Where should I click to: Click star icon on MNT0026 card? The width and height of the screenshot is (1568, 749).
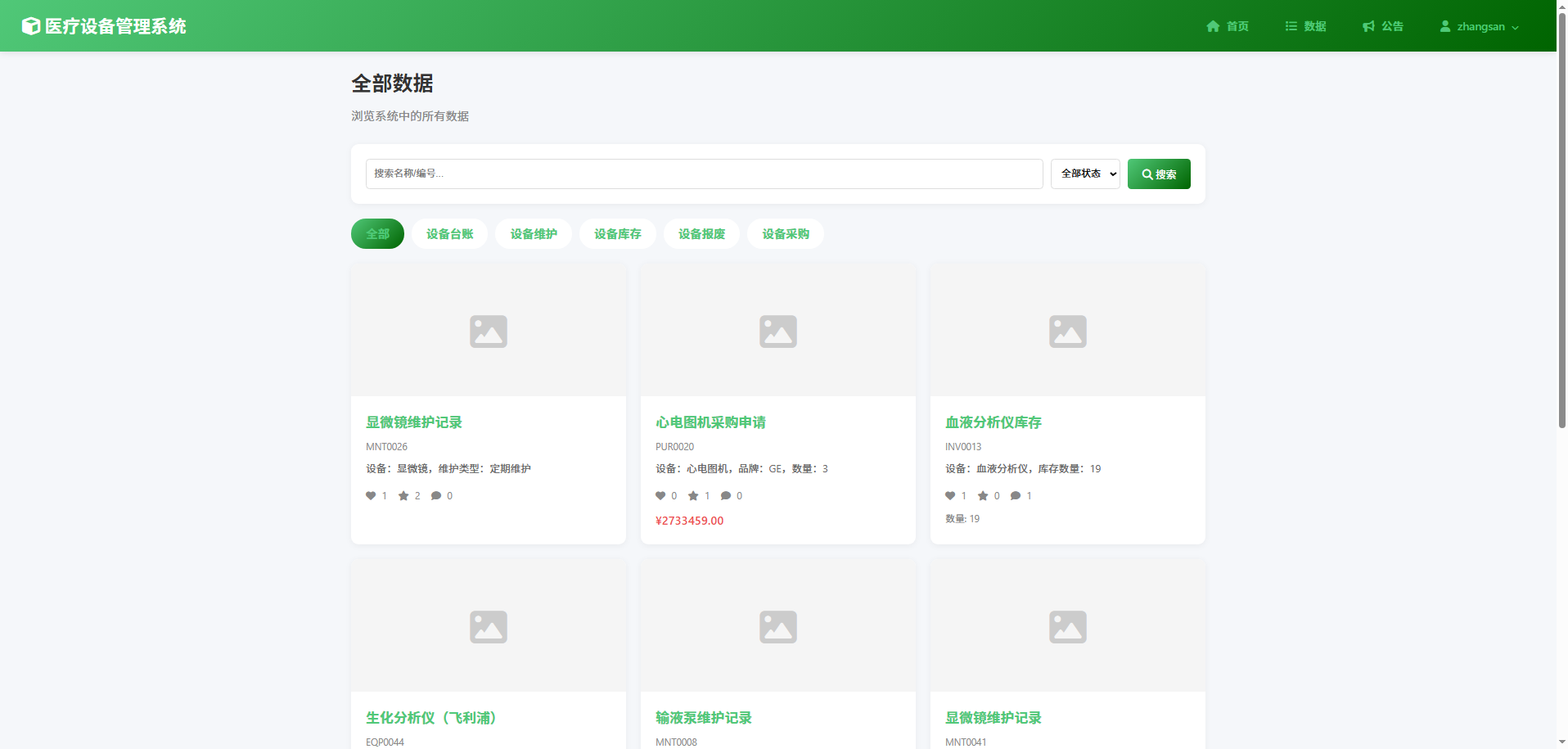pos(403,496)
